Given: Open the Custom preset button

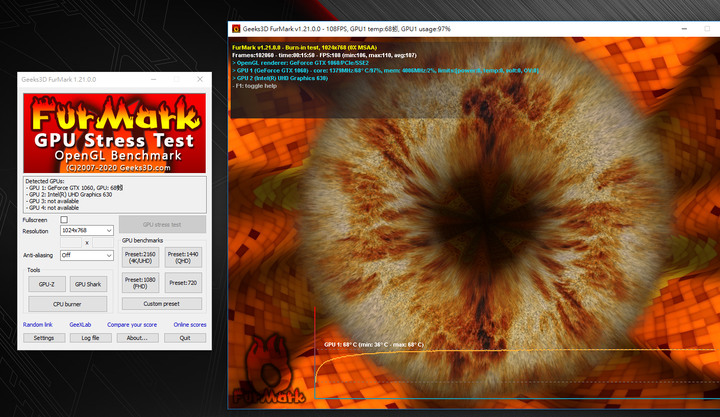Looking at the screenshot, I should click(162, 304).
